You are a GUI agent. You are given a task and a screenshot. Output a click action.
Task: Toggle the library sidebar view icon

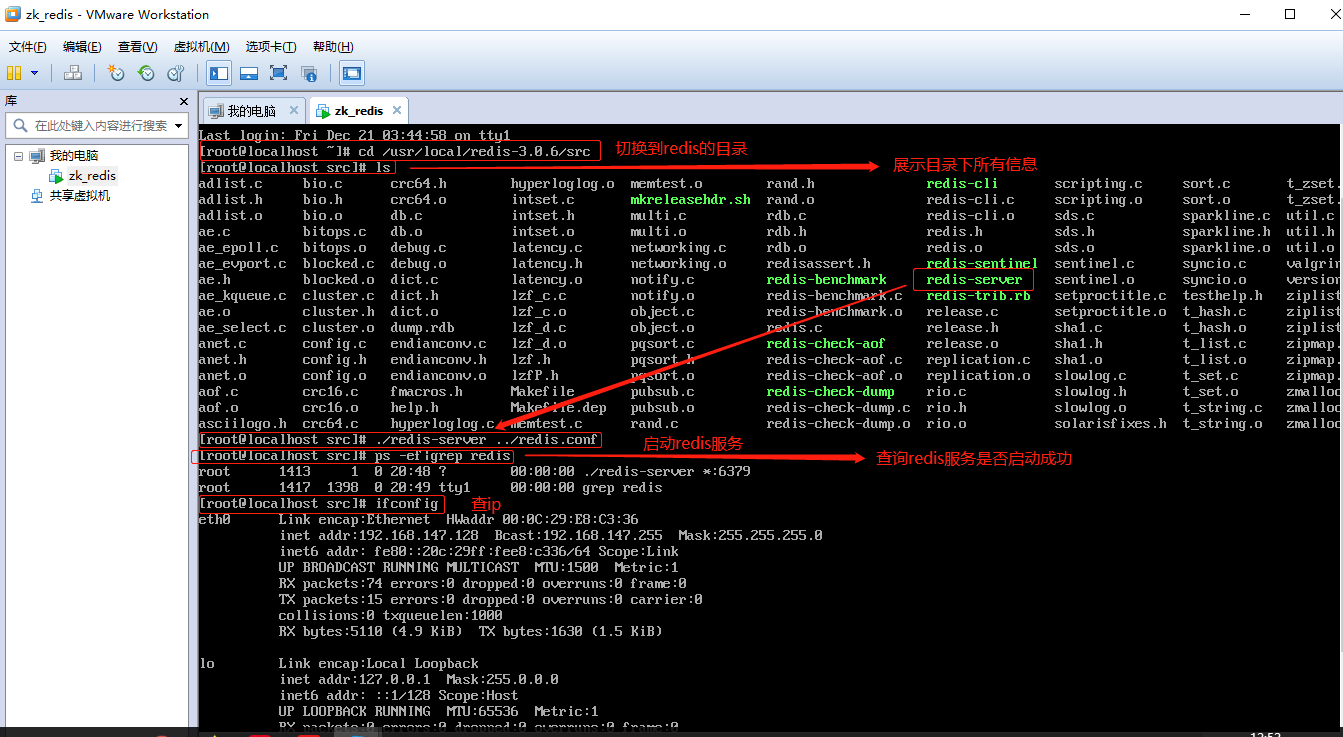point(219,73)
